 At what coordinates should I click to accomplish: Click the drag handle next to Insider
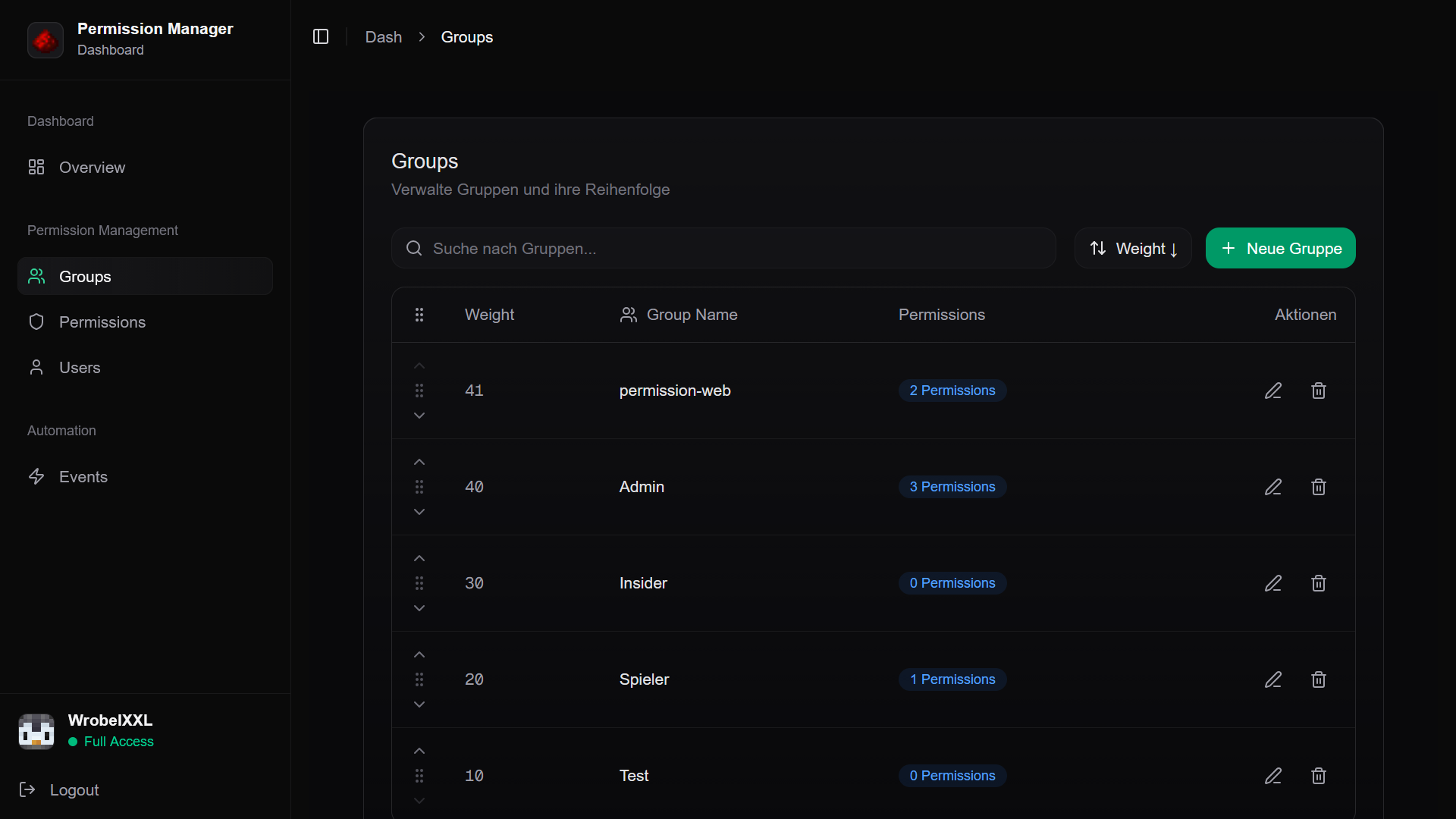[419, 582]
